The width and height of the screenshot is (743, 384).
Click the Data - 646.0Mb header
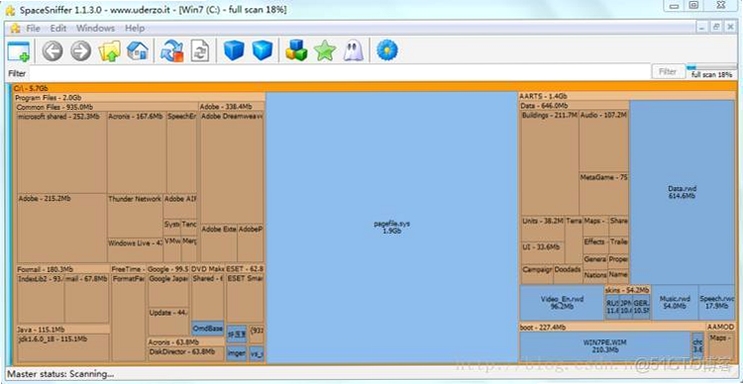coord(574,106)
